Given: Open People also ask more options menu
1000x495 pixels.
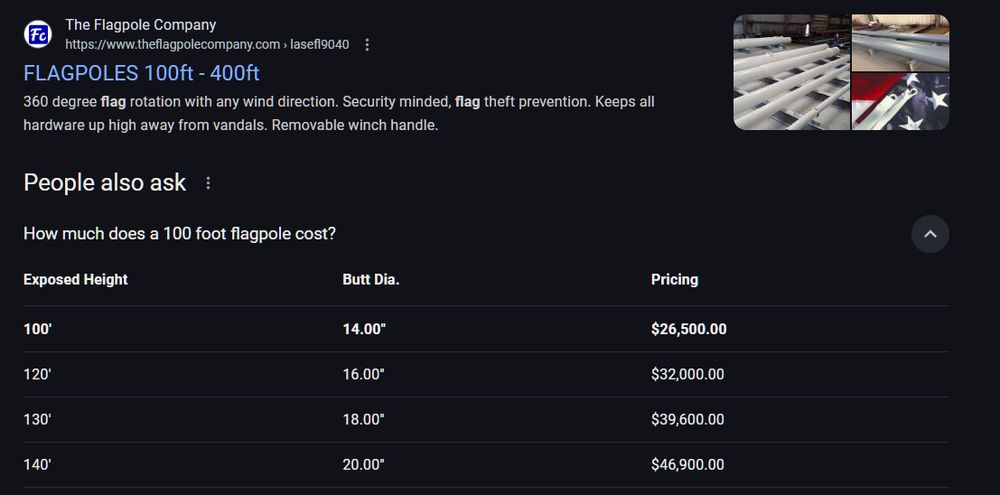Looking at the screenshot, I should coord(208,183).
